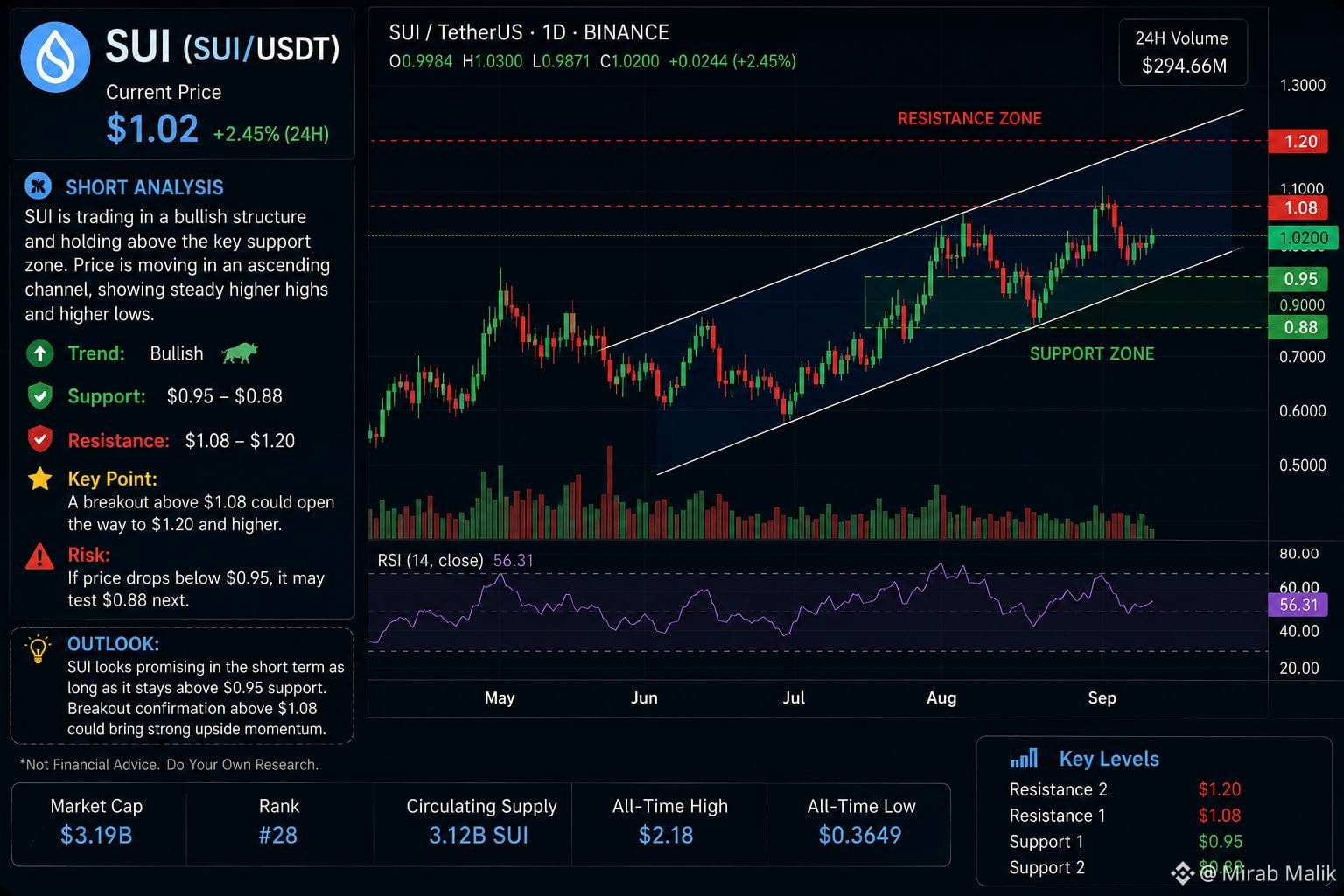Click the '20.00' RSI axis value
Viewport: 1344px width, 896px height.
coord(1298,668)
